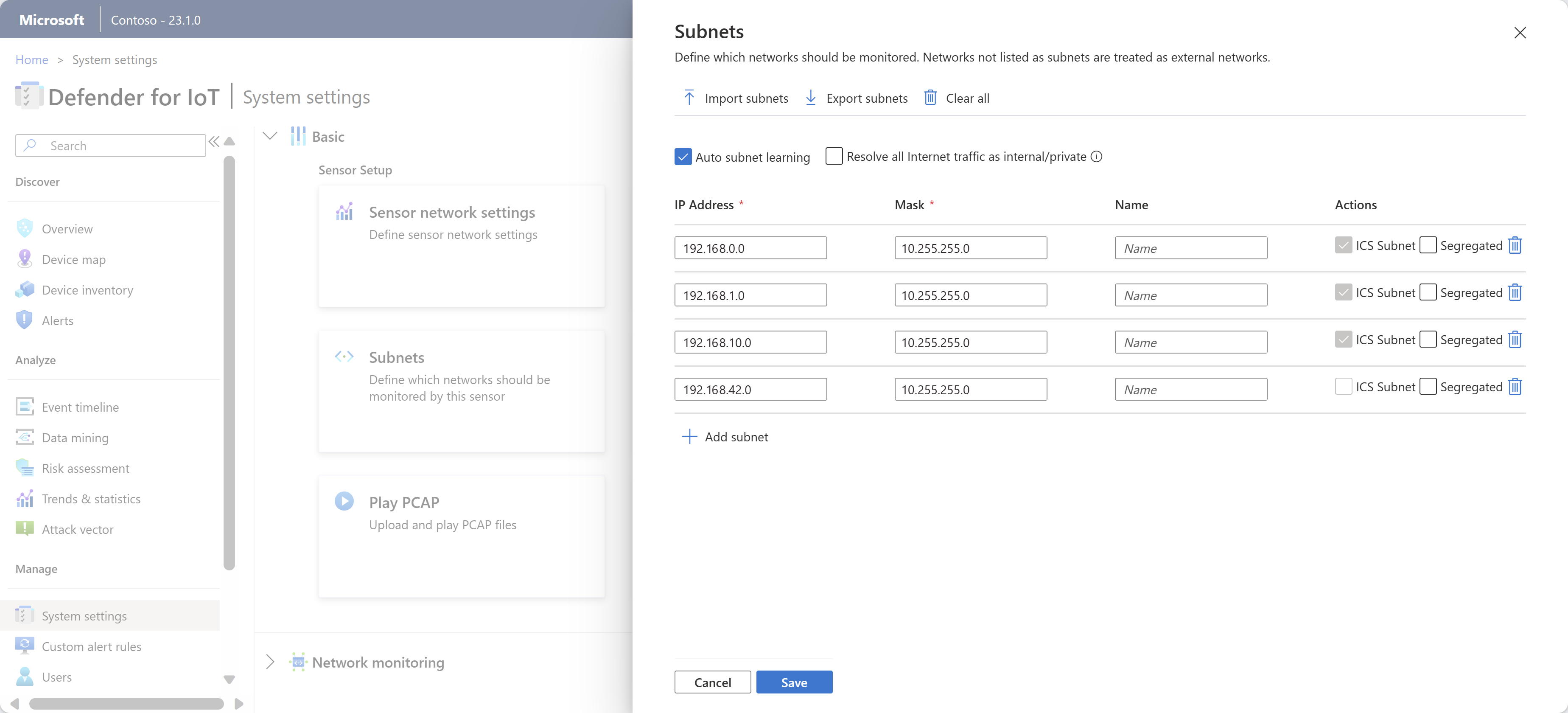Select Risk assessment from Analyze menu

coord(84,467)
